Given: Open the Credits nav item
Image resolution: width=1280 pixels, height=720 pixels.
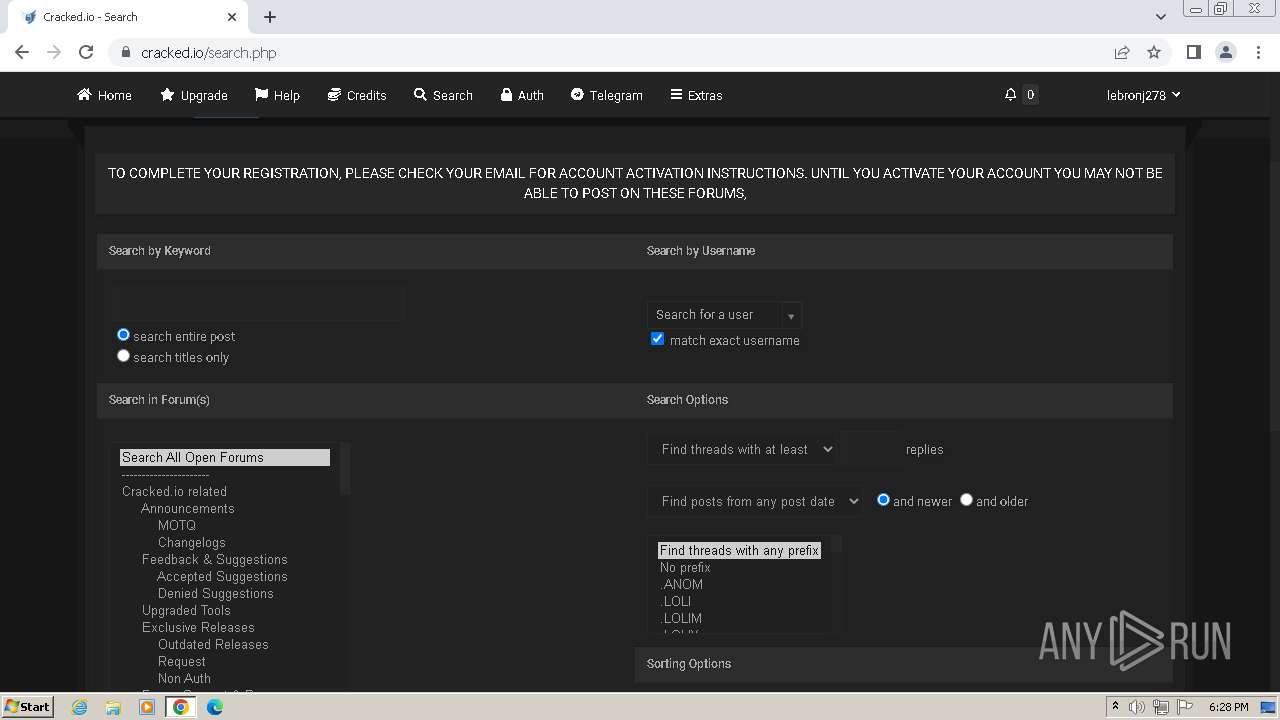Looking at the screenshot, I should click(x=357, y=95).
